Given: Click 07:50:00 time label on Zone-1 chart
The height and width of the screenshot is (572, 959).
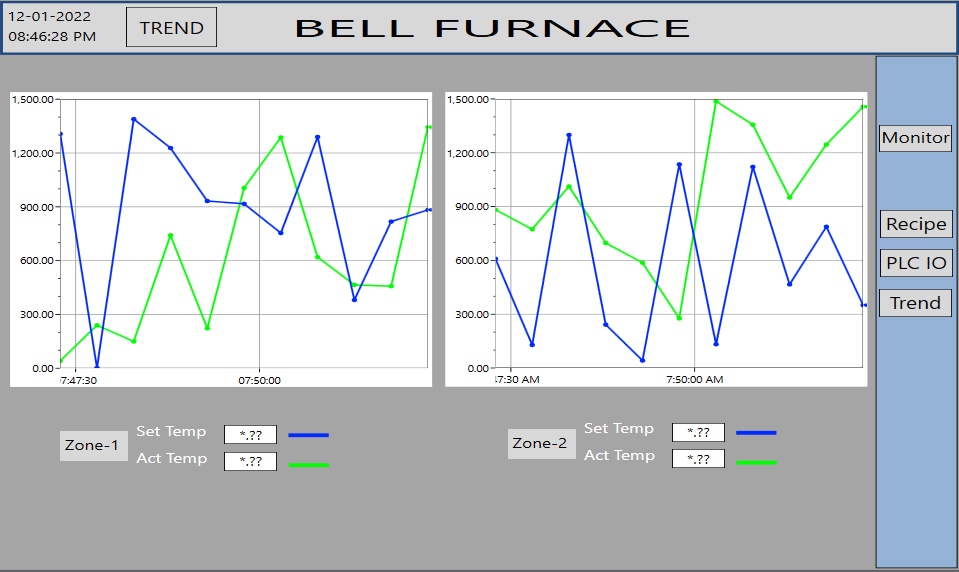Looking at the screenshot, I should (259, 381).
